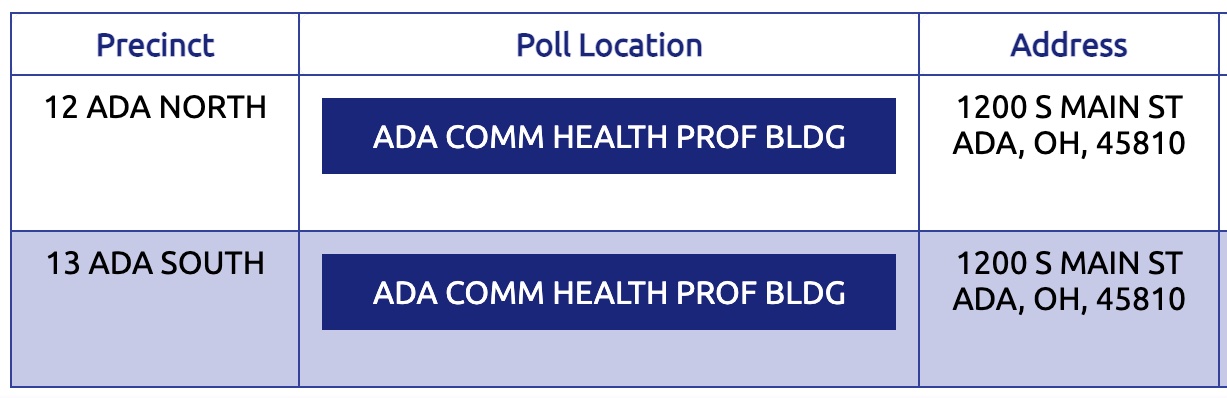Open ADA COMM HEALTH PROF BLDG for 13 ADA SOUTH
1227x398 pixels.
point(609,292)
